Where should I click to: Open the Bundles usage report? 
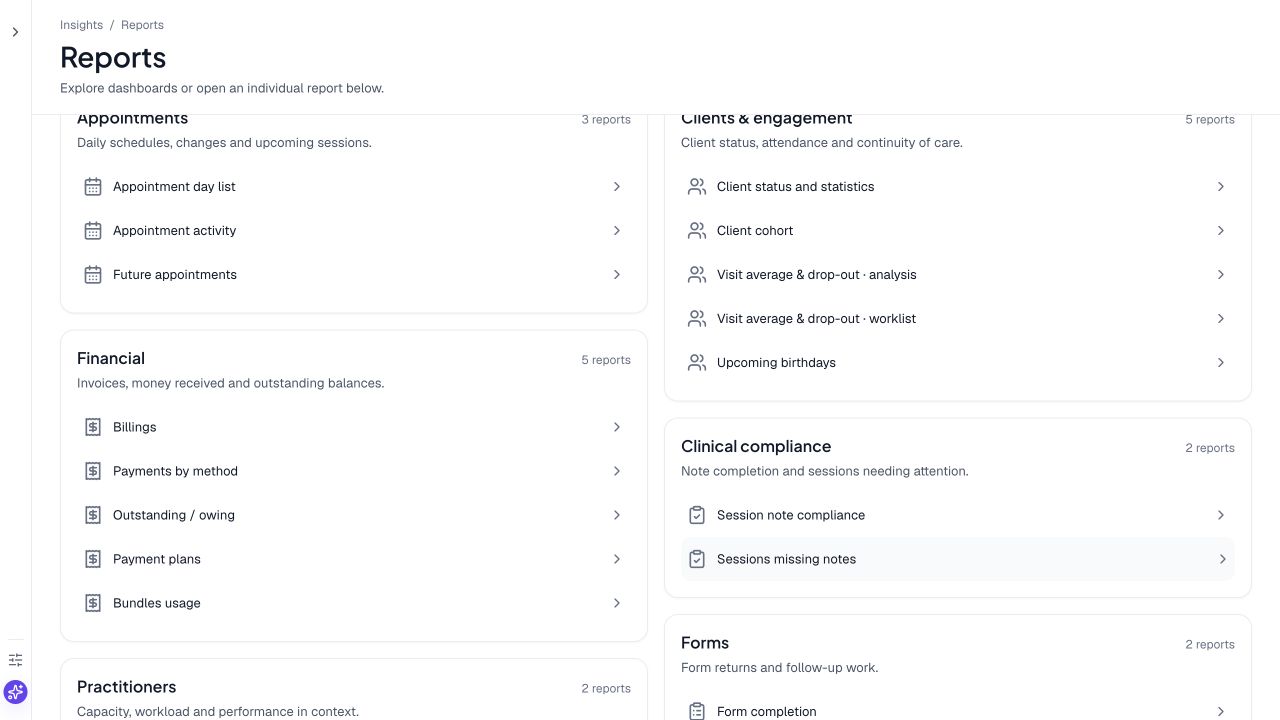click(x=354, y=603)
